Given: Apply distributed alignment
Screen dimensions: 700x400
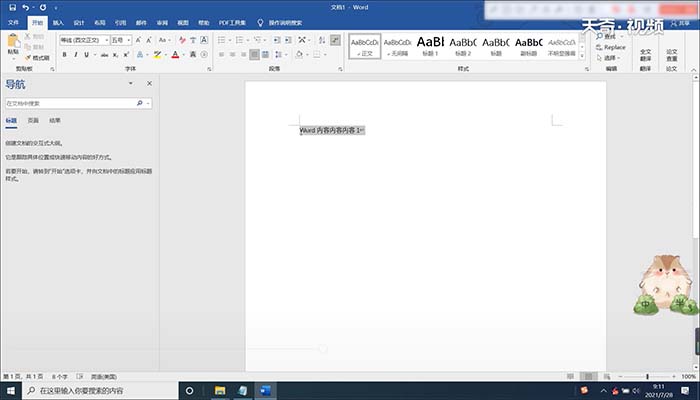Looking at the screenshot, I should point(265,54).
